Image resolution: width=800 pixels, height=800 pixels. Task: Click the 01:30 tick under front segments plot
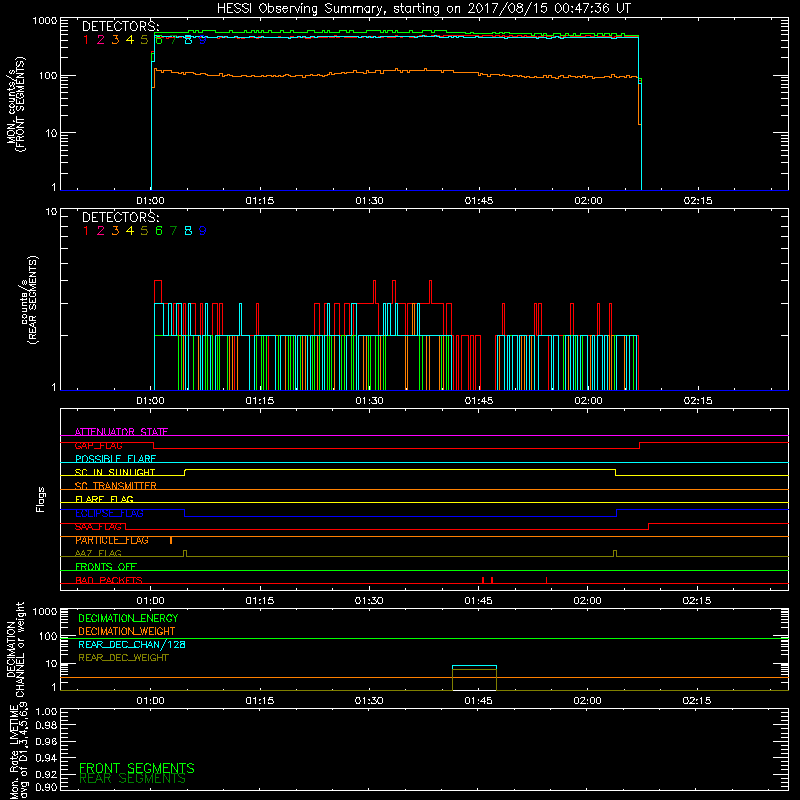369,201
